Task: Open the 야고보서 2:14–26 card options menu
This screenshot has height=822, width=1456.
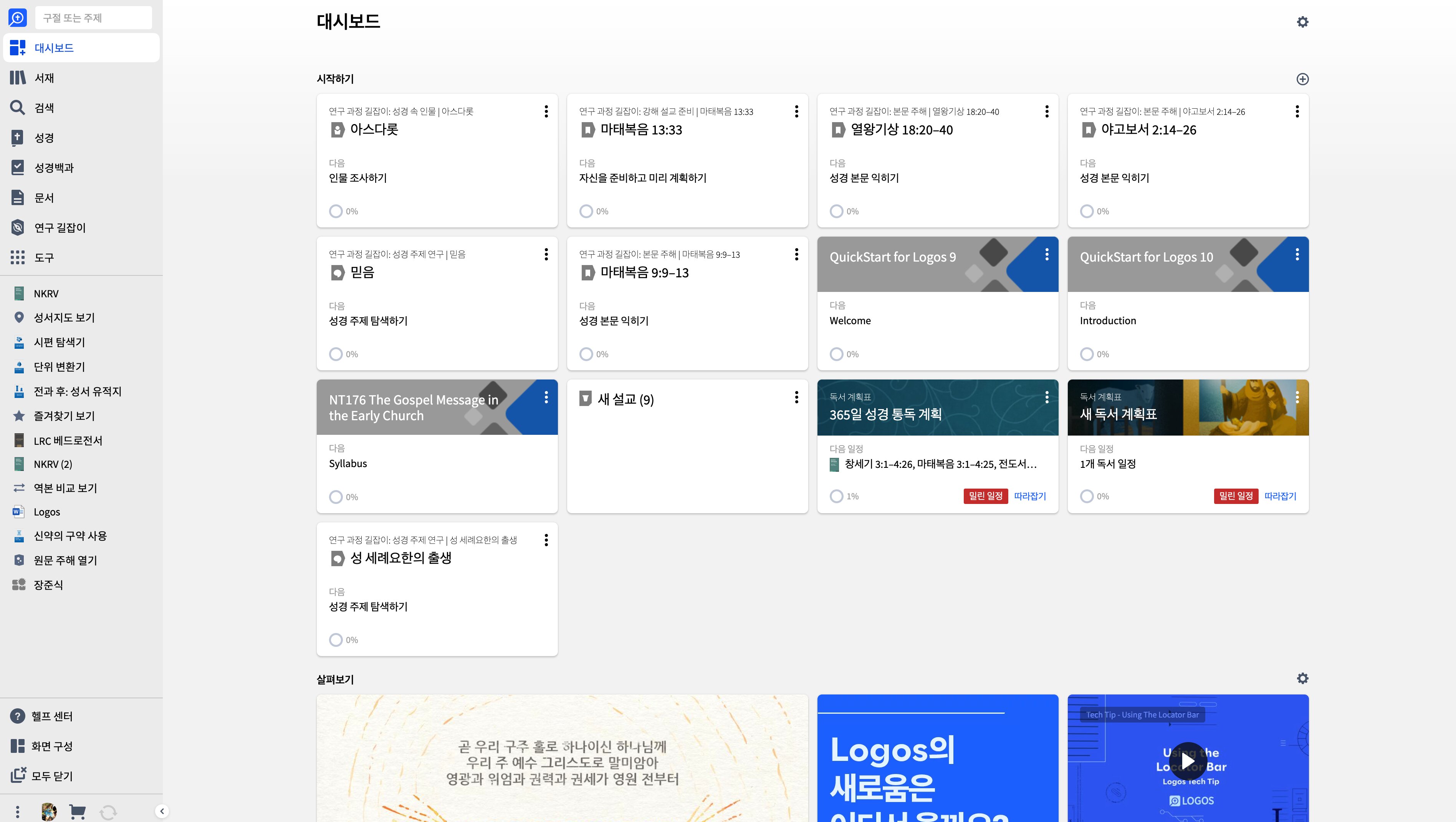Action: pos(1297,111)
